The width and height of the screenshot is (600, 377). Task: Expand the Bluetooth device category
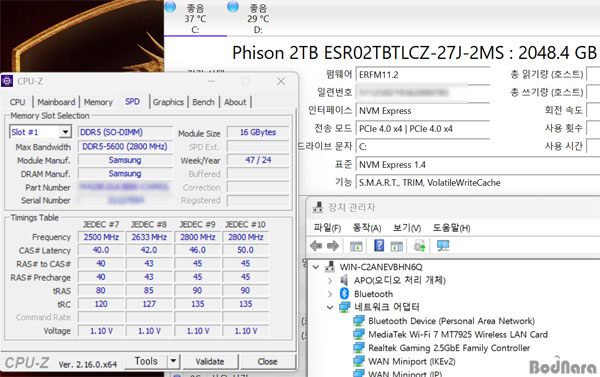tap(330, 294)
